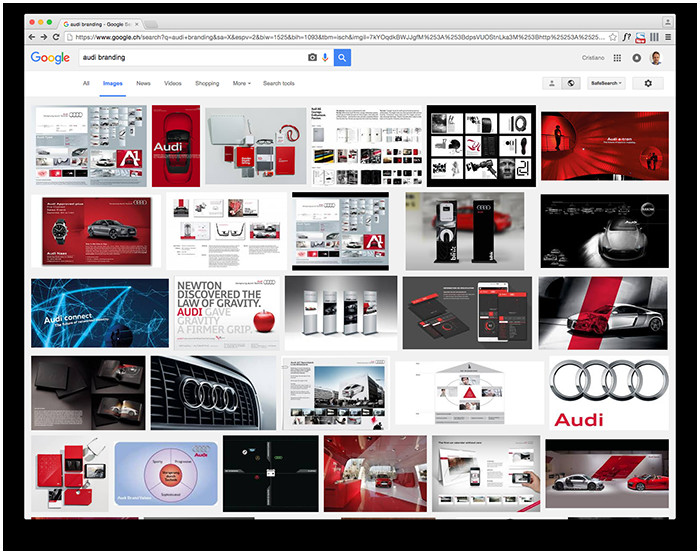Switch to the All results tab
Viewport: 700px width, 554px height.
tap(86, 83)
